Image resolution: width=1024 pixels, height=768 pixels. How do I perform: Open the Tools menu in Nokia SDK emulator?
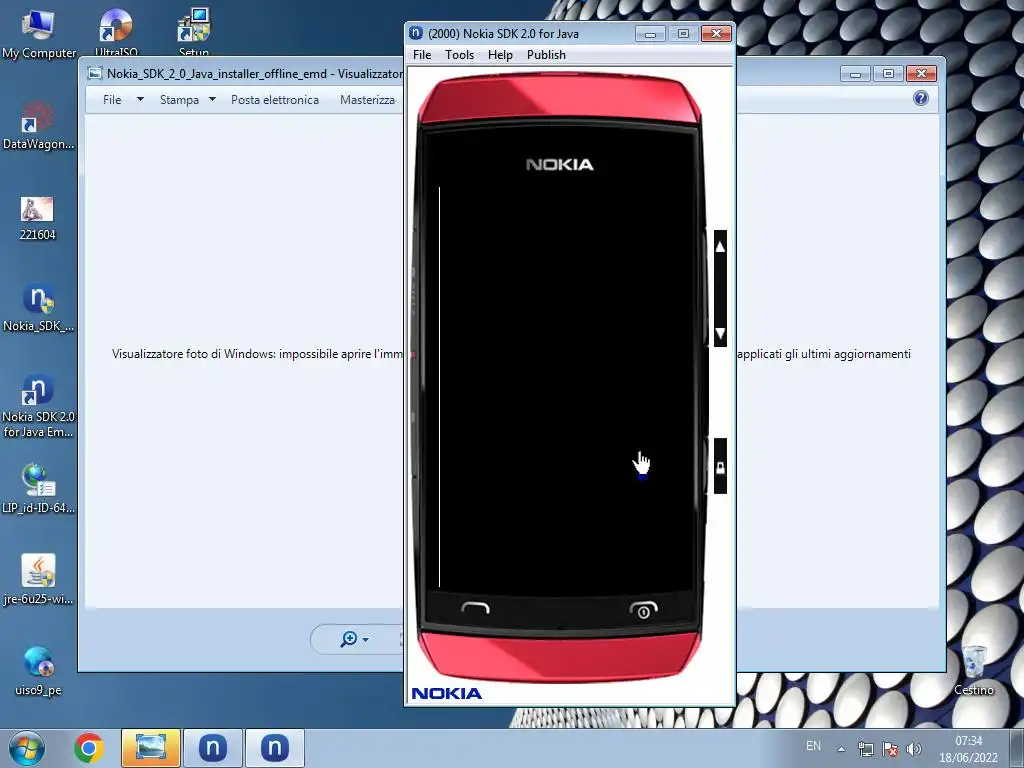[x=459, y=55]
